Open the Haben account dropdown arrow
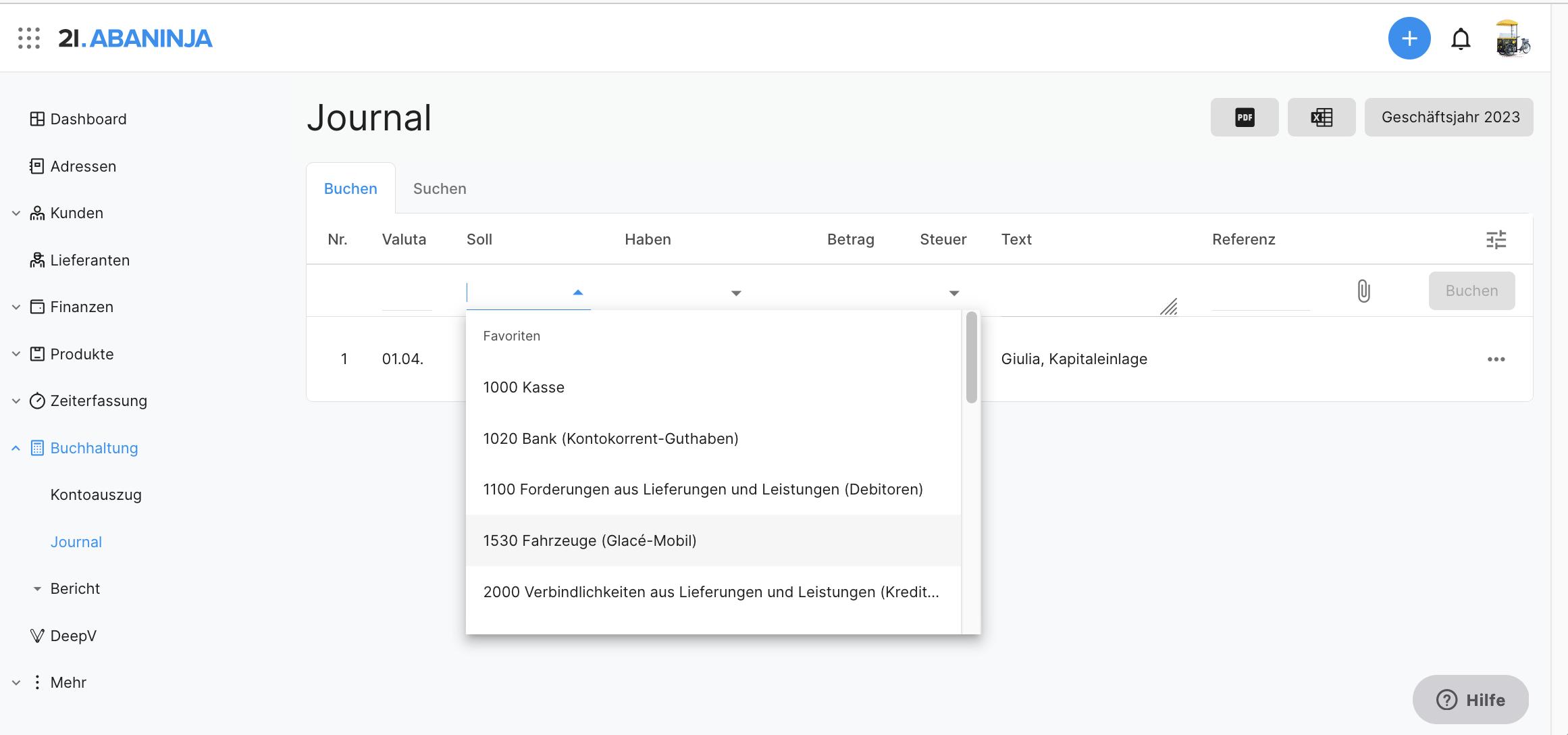This screenshot has width=1568, height=735. tap(736, 293)
